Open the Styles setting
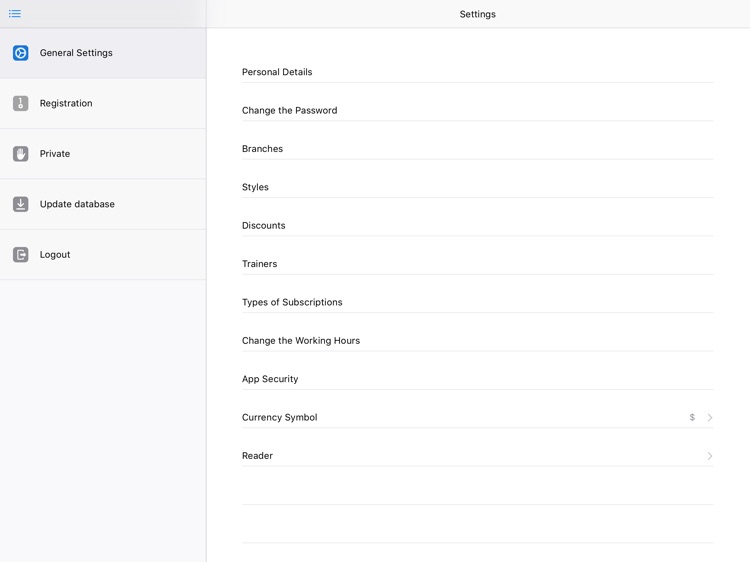The height and width of the screenshot is (562, 750). point(477,187)
